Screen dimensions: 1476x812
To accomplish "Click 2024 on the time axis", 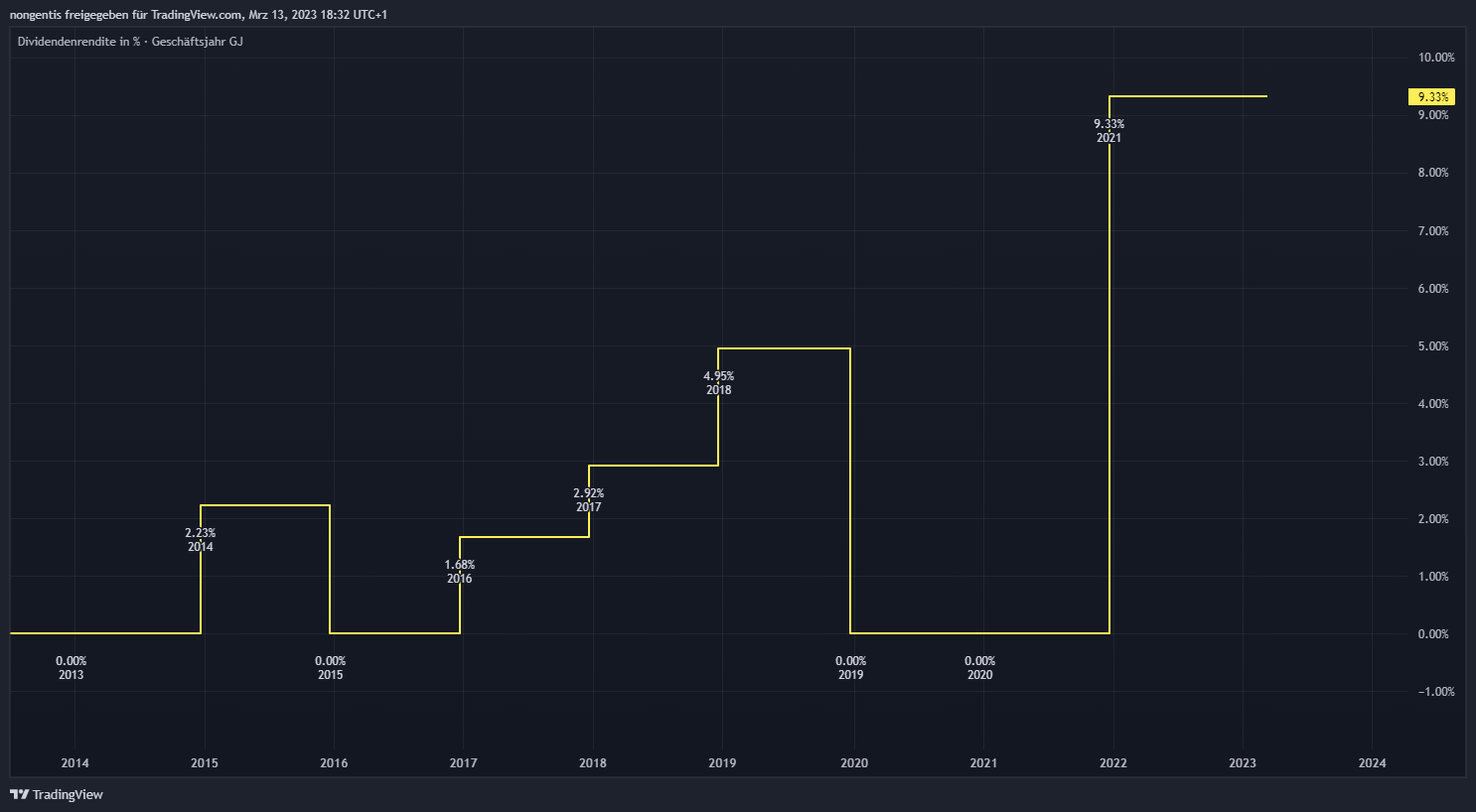I will coord(1372,763).
